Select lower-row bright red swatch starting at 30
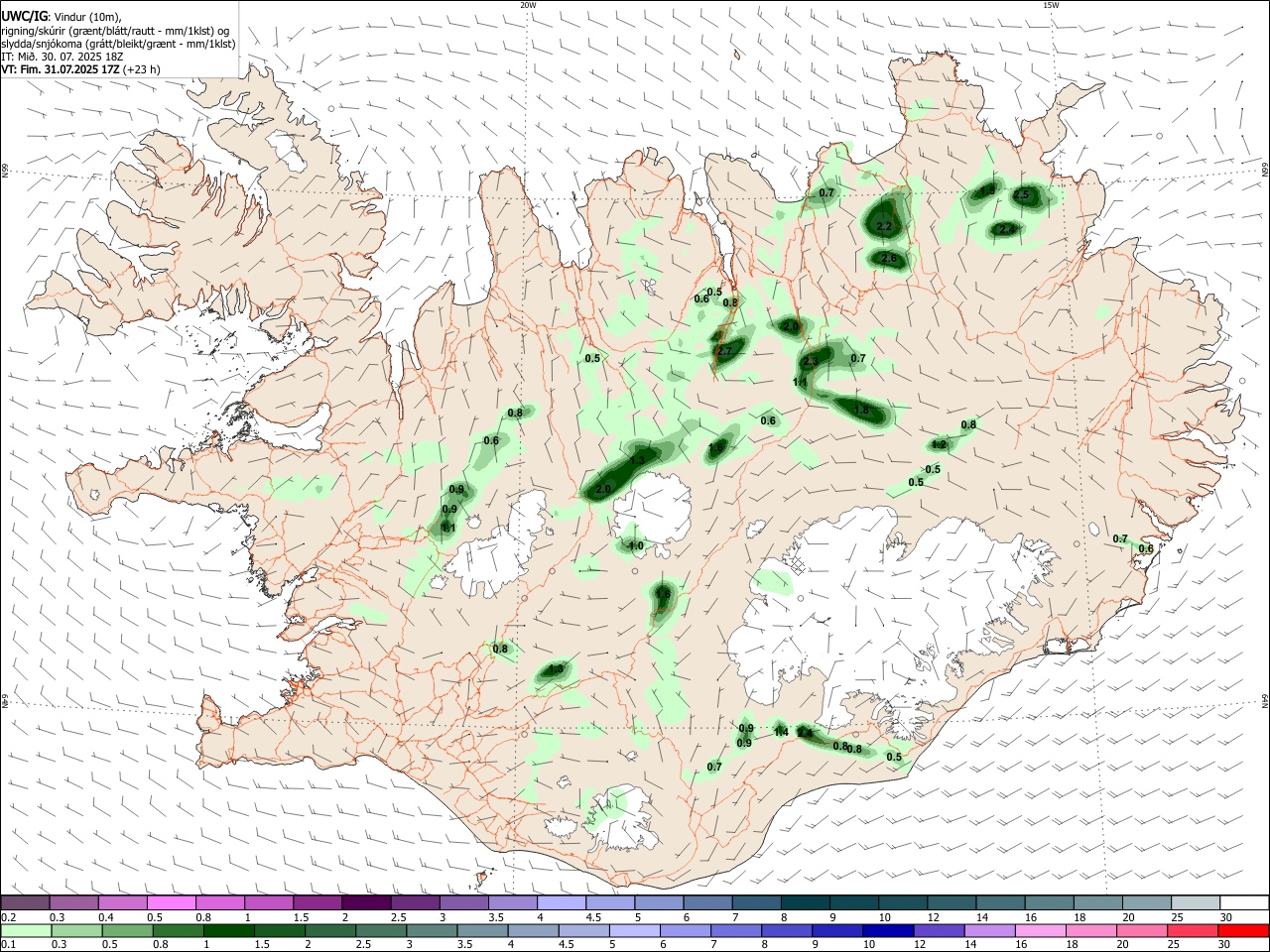Viewport: 1270px width, 952px height. pyautogui.click(x=1242, y=930)
